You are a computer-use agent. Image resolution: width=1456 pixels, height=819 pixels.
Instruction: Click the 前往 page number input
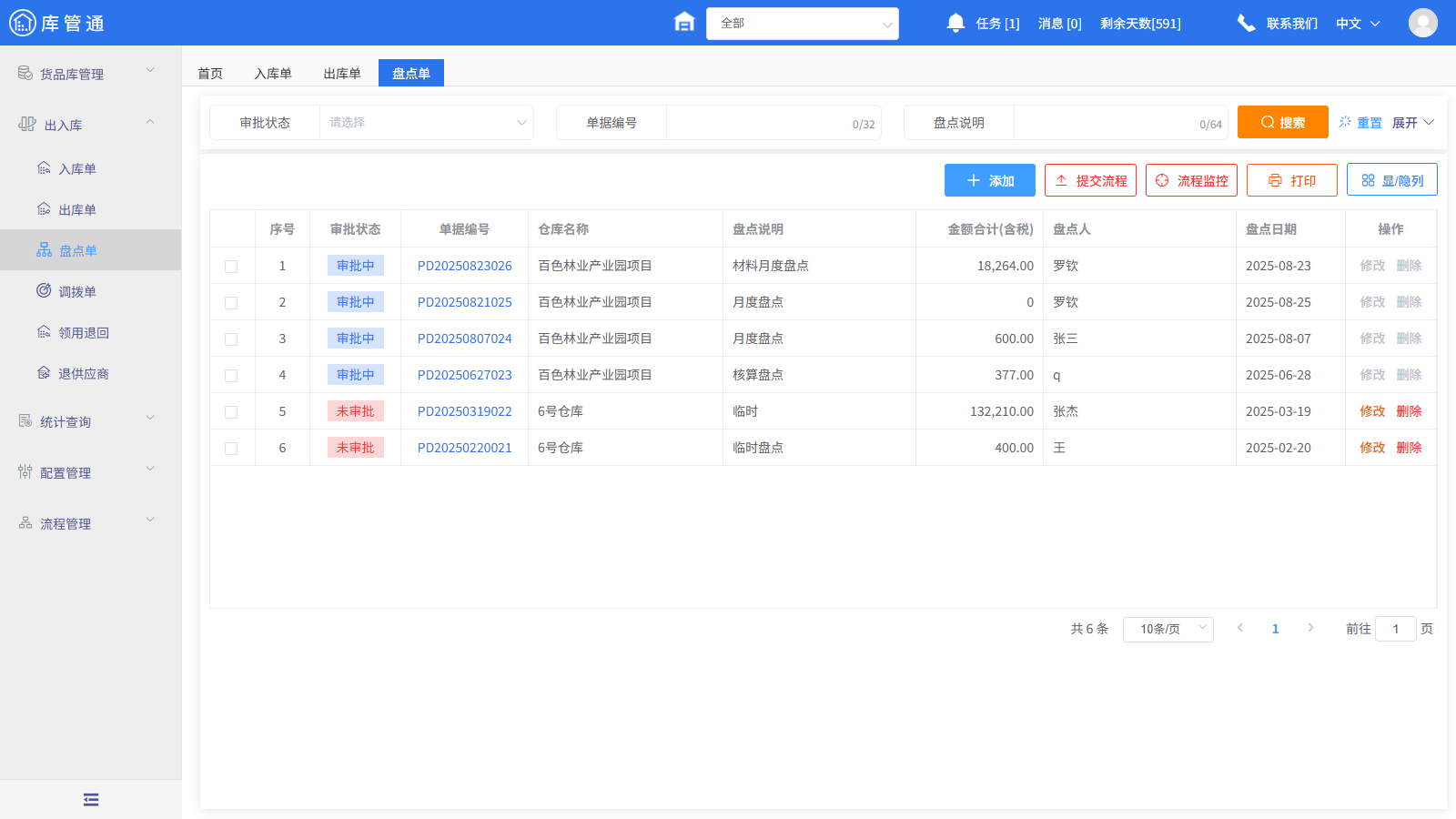(1396, 629)
